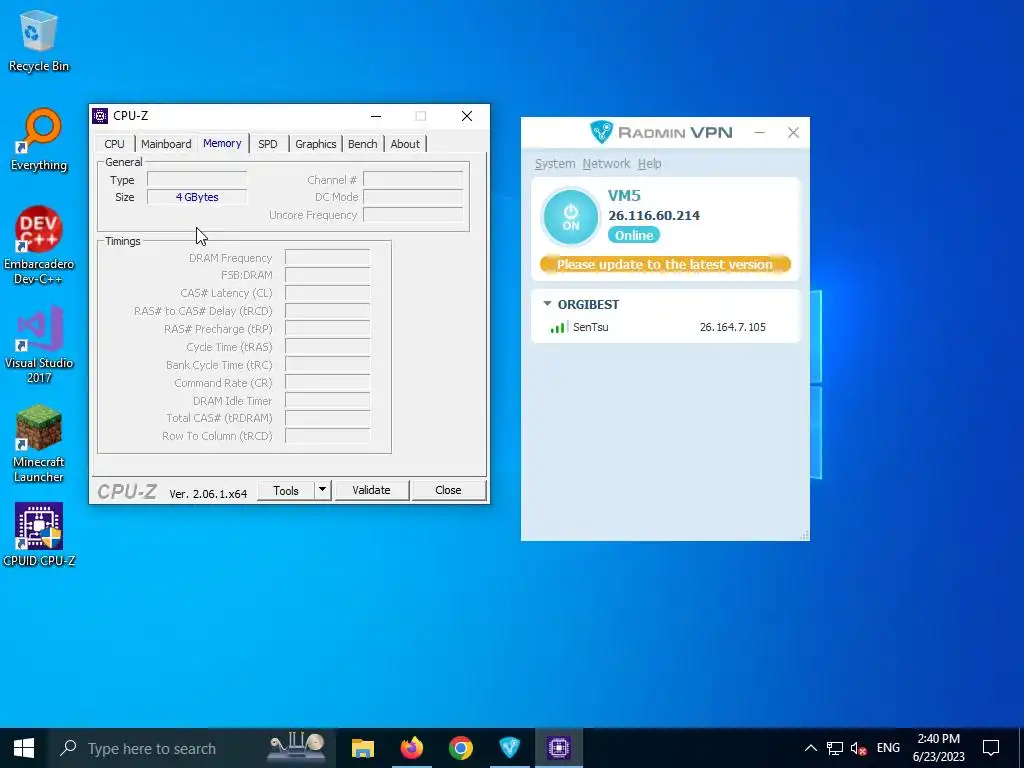
Task: Select the Memory tab in CPU-Z
Action: click(x=222, y=143)
